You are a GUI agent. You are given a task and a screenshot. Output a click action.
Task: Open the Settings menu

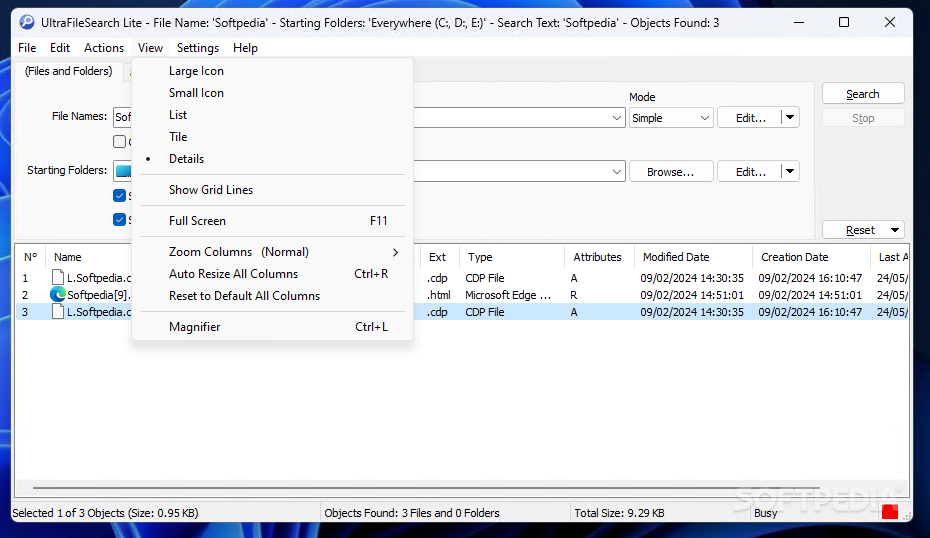(198, 48)
